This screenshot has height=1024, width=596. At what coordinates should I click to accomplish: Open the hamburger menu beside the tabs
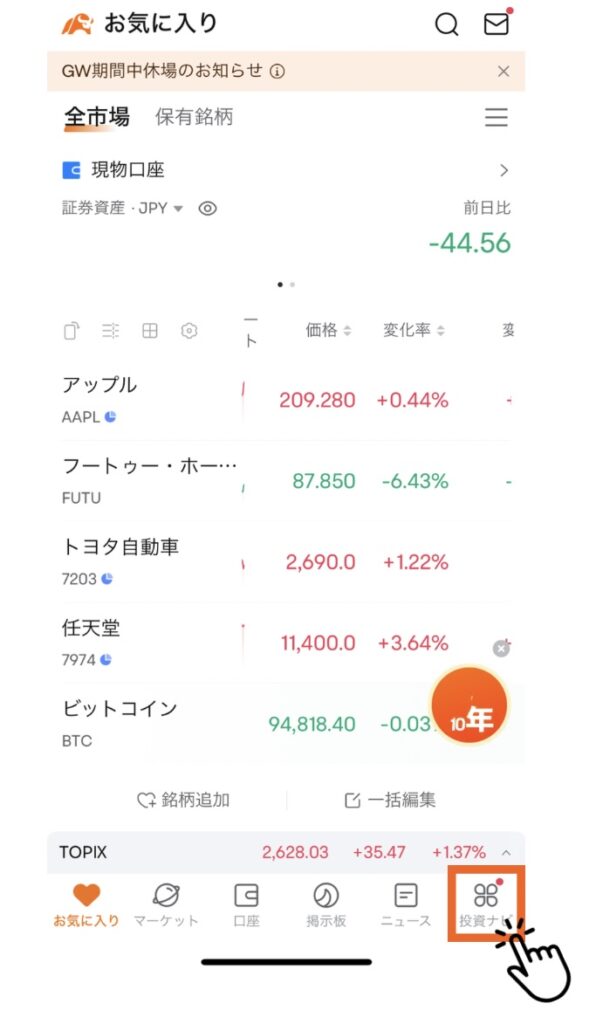tap(496, 118)
